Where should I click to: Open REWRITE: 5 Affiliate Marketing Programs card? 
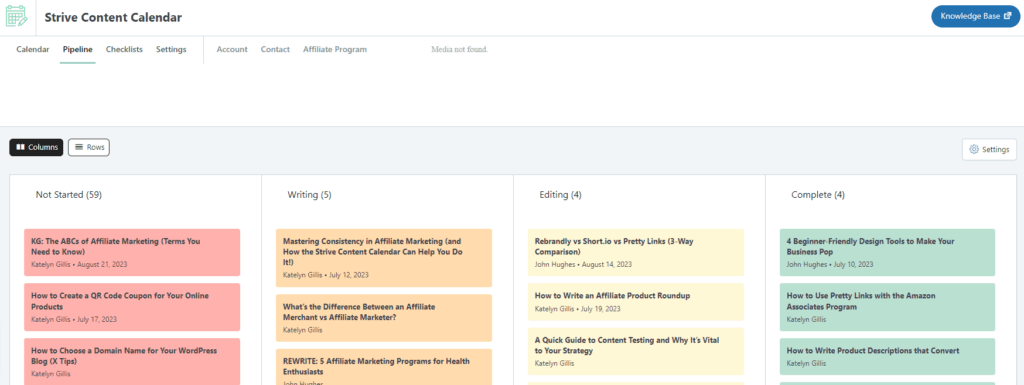[384, 367]
